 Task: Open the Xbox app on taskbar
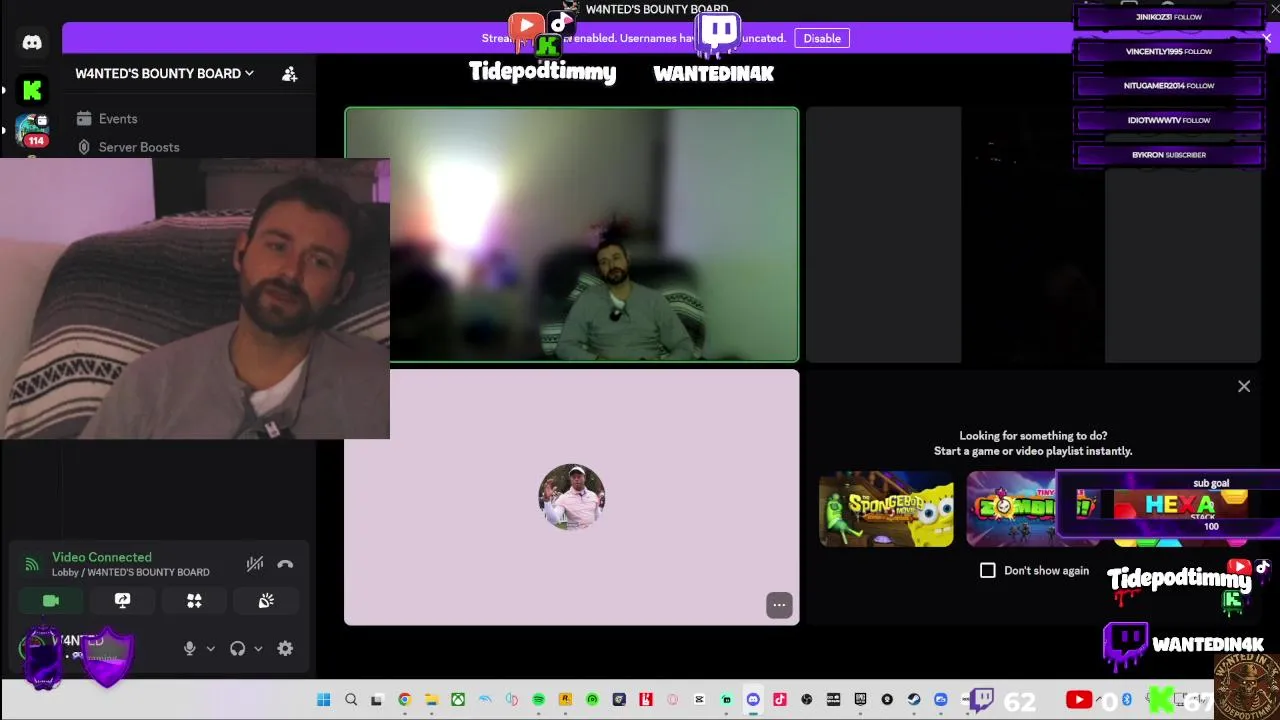coord(458,700)
